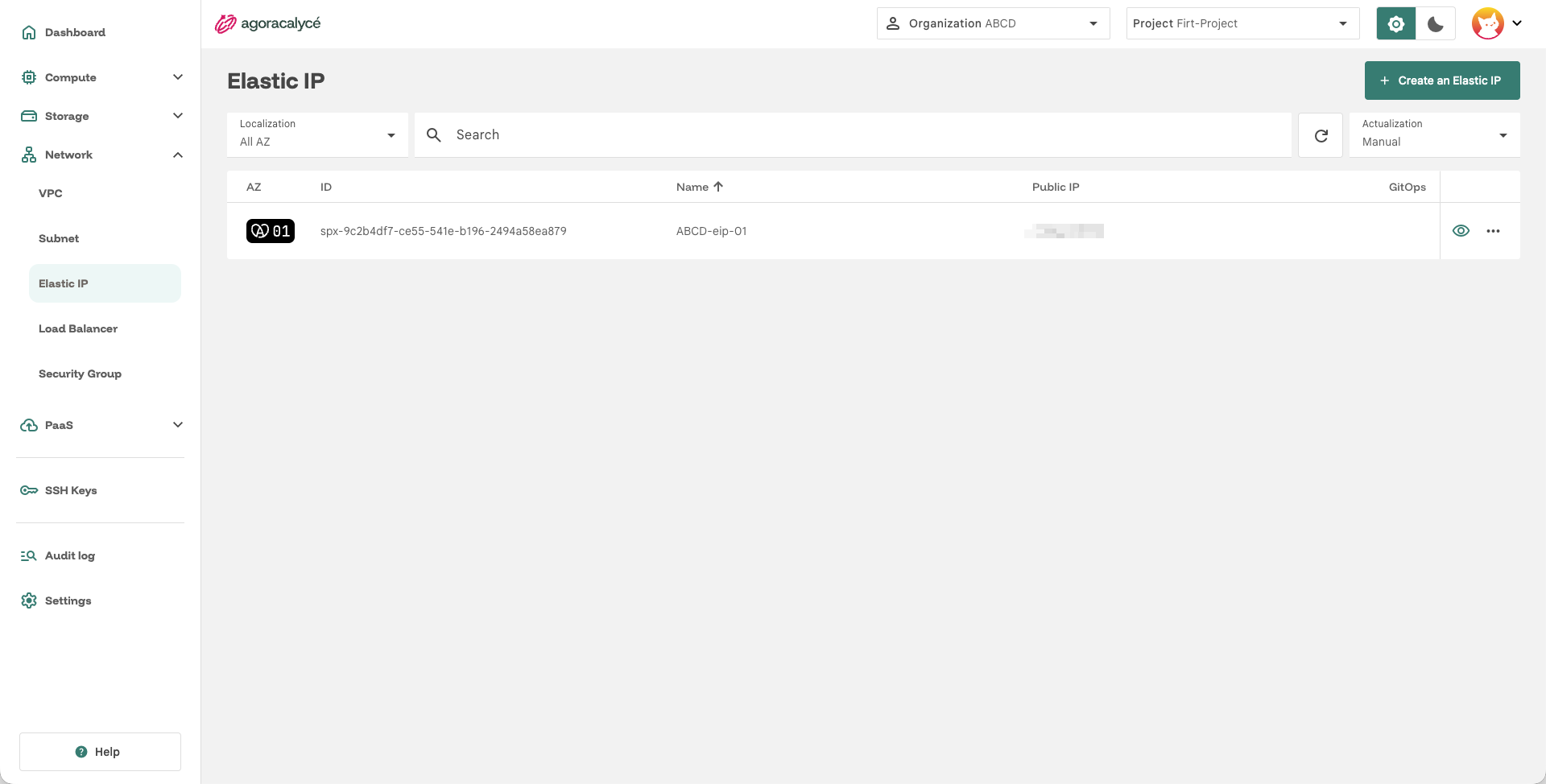Click the Settings gear icon in sidebar
1546x784 pixels.
coord(29,600)
